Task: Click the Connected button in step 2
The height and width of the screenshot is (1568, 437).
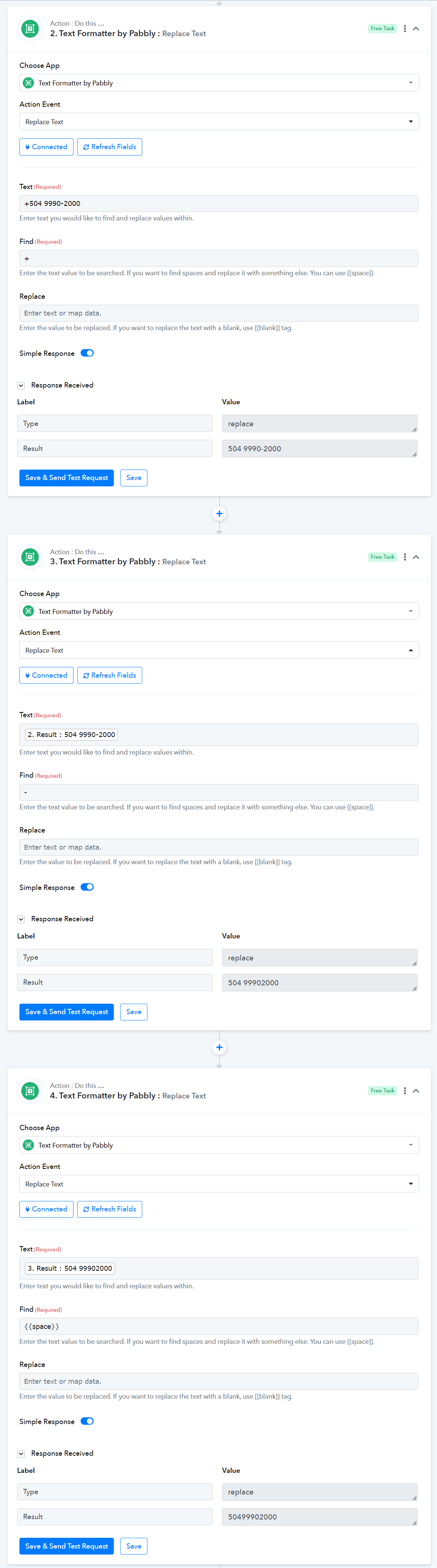Action: [x=46, y=147]
